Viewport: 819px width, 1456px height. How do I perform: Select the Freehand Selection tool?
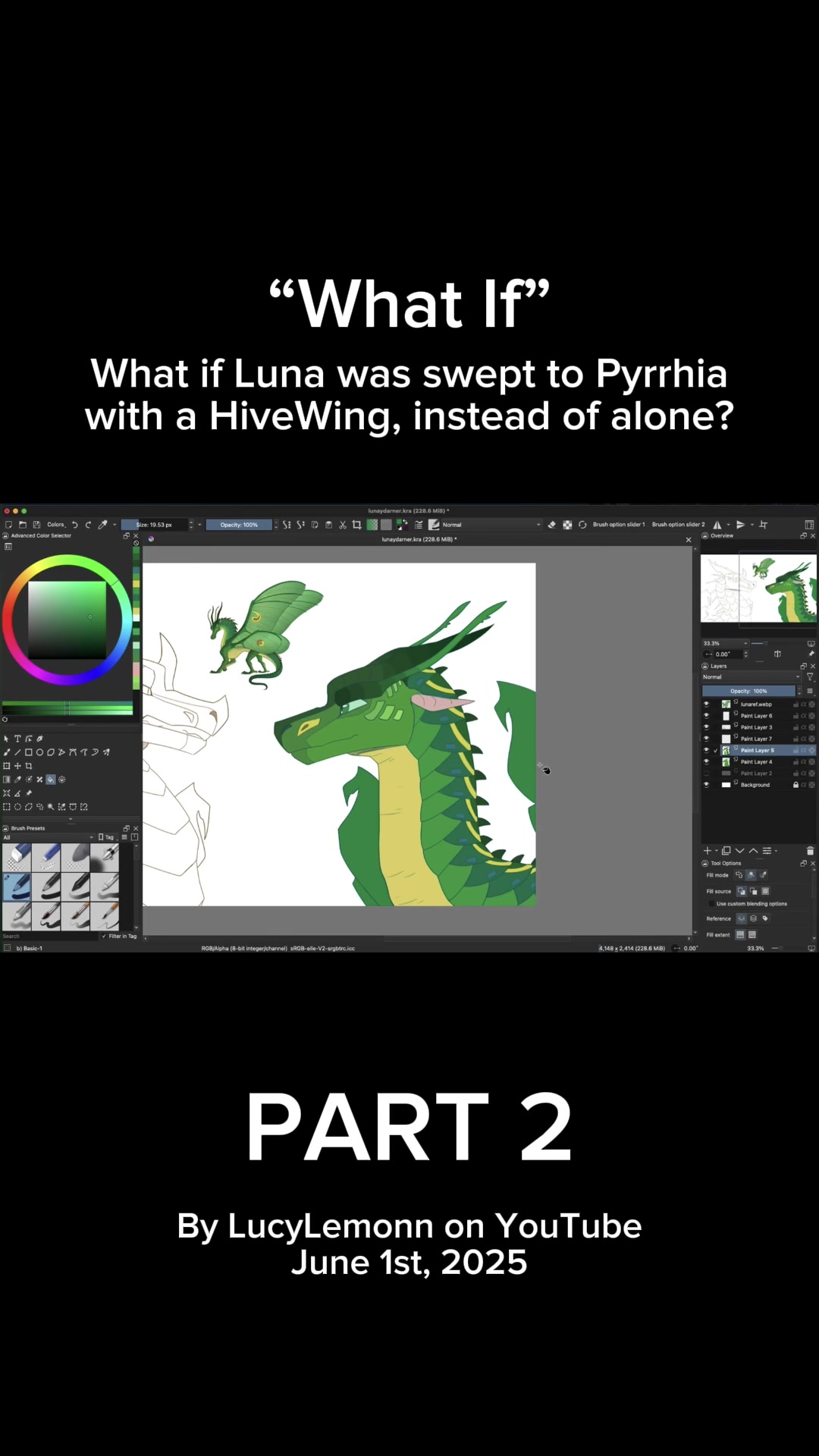39,807
